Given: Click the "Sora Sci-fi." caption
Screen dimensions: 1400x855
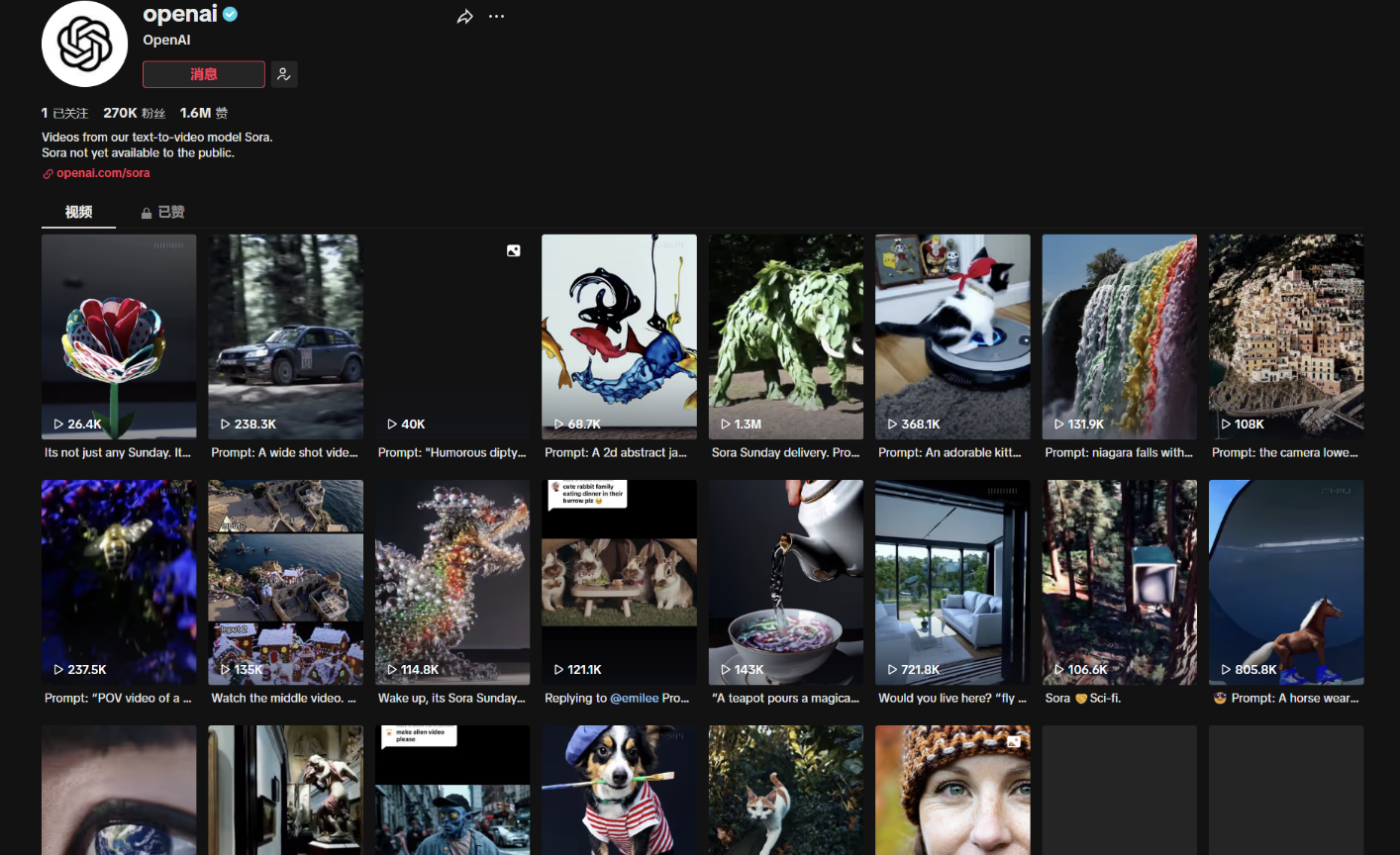Looking at the screenshot, I should click(x=1083, y=698).
